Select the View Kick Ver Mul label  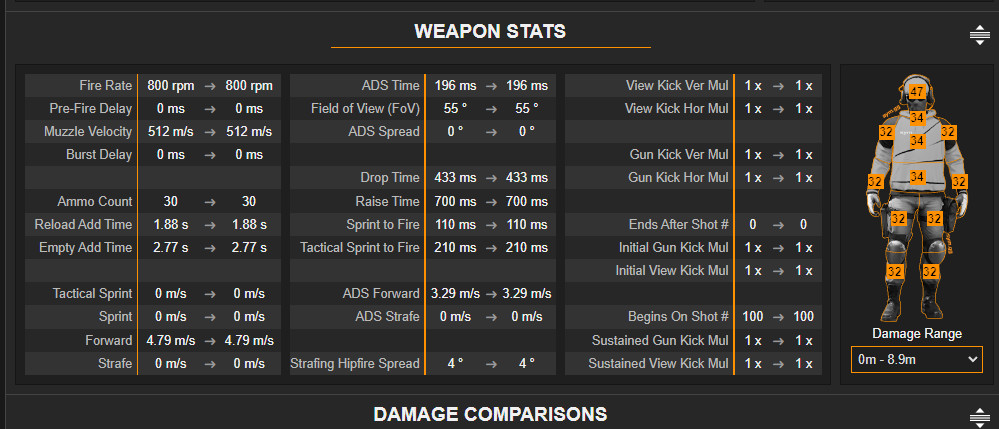click(677, 86)
